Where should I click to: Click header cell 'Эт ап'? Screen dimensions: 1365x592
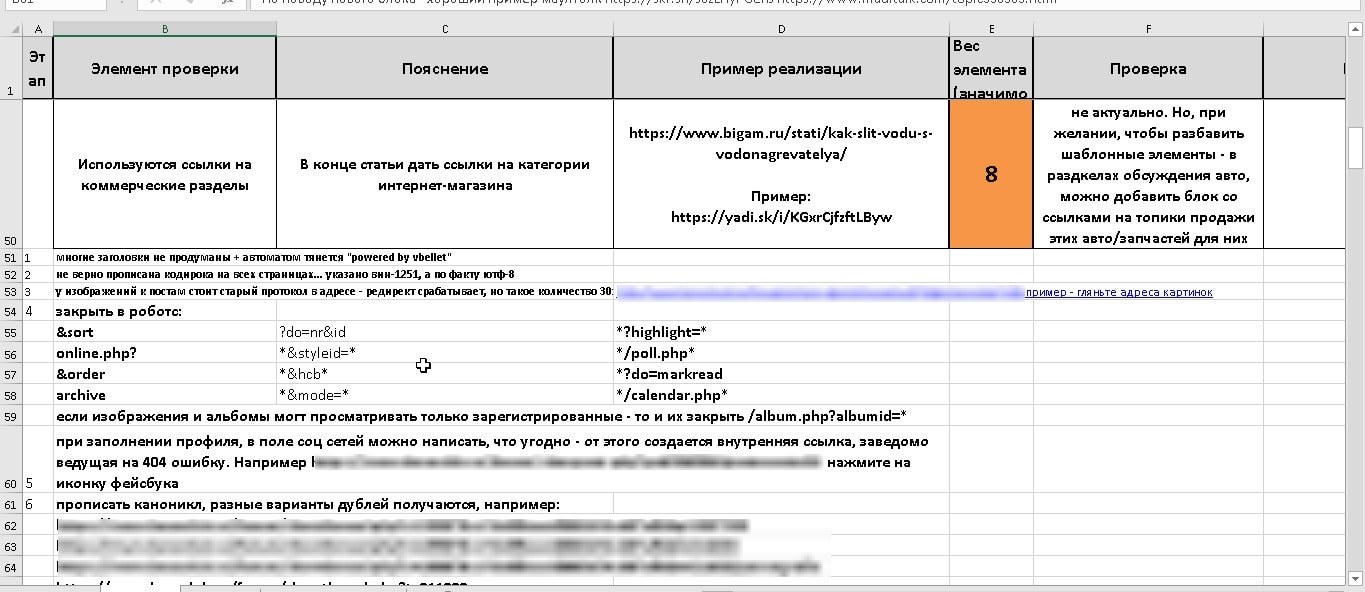[37, 68]
